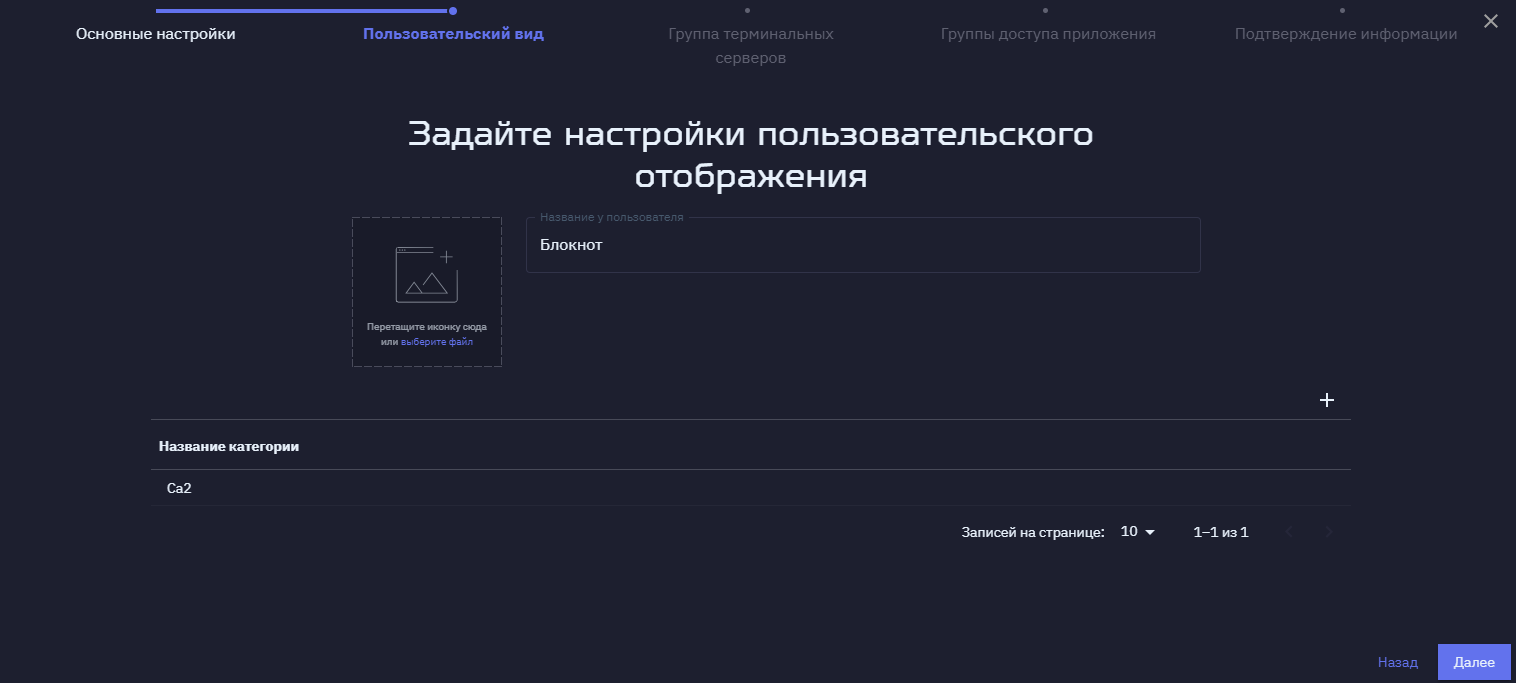Viewport: 1516px width, 683px height.
Task: Click the Записей на странице label
Action: (x=1032, y=532)
